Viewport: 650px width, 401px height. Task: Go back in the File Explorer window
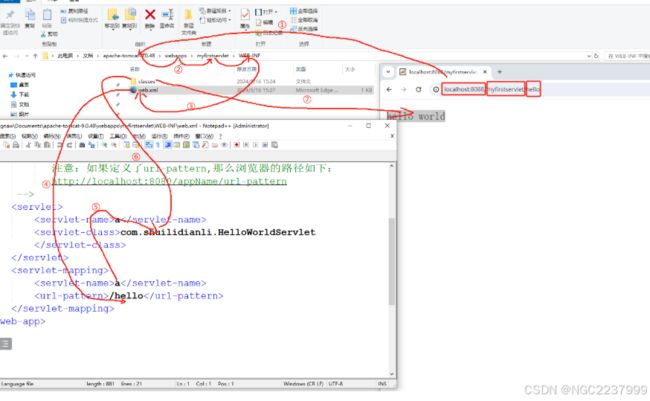click(5, 56)
